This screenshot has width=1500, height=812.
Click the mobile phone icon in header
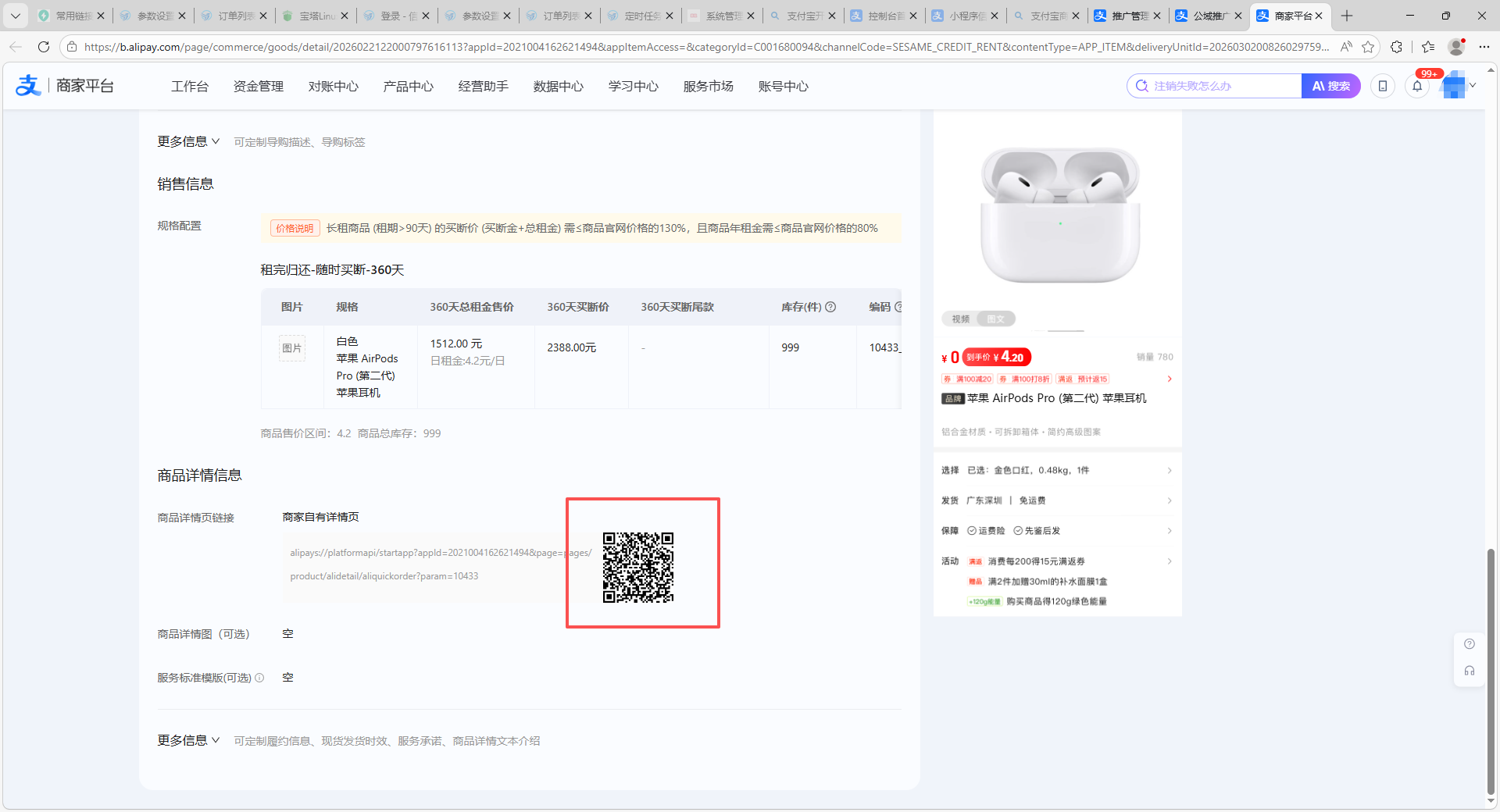click(x=1383, y=86)
